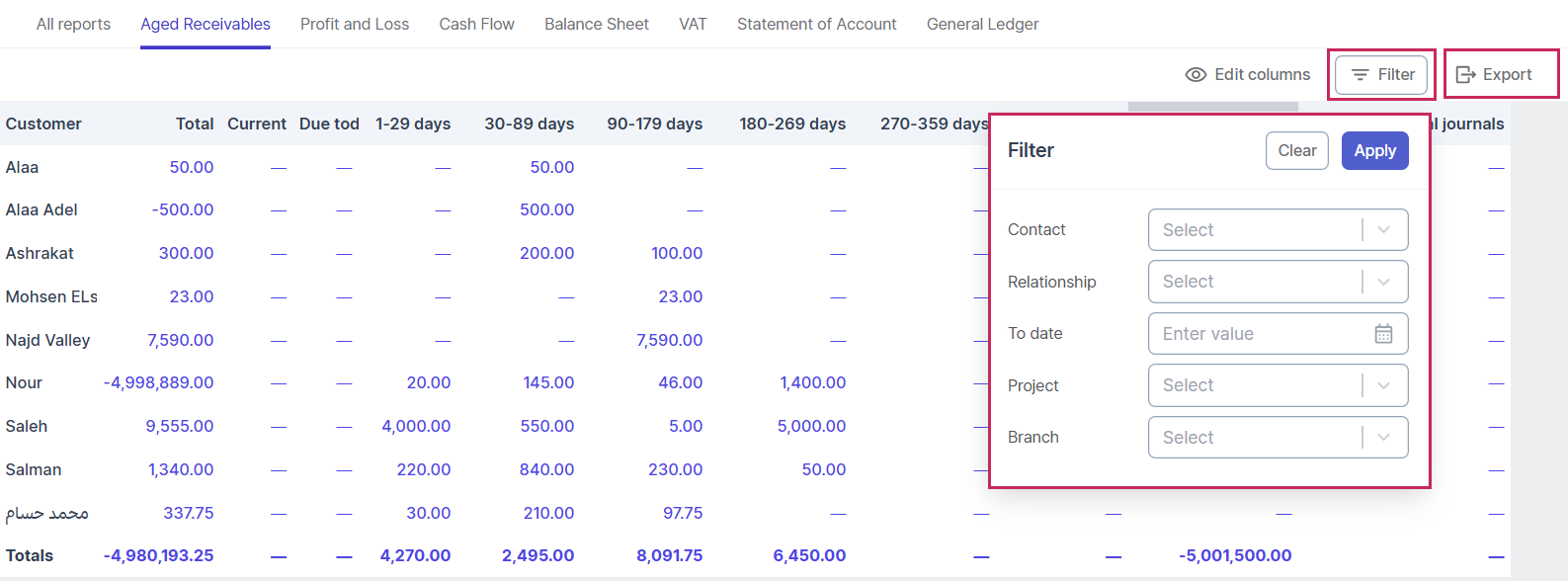The width and height of the screenshot is (1568, 581).
Task: Open the Branch select dropdown
Action: (1277, 438)
